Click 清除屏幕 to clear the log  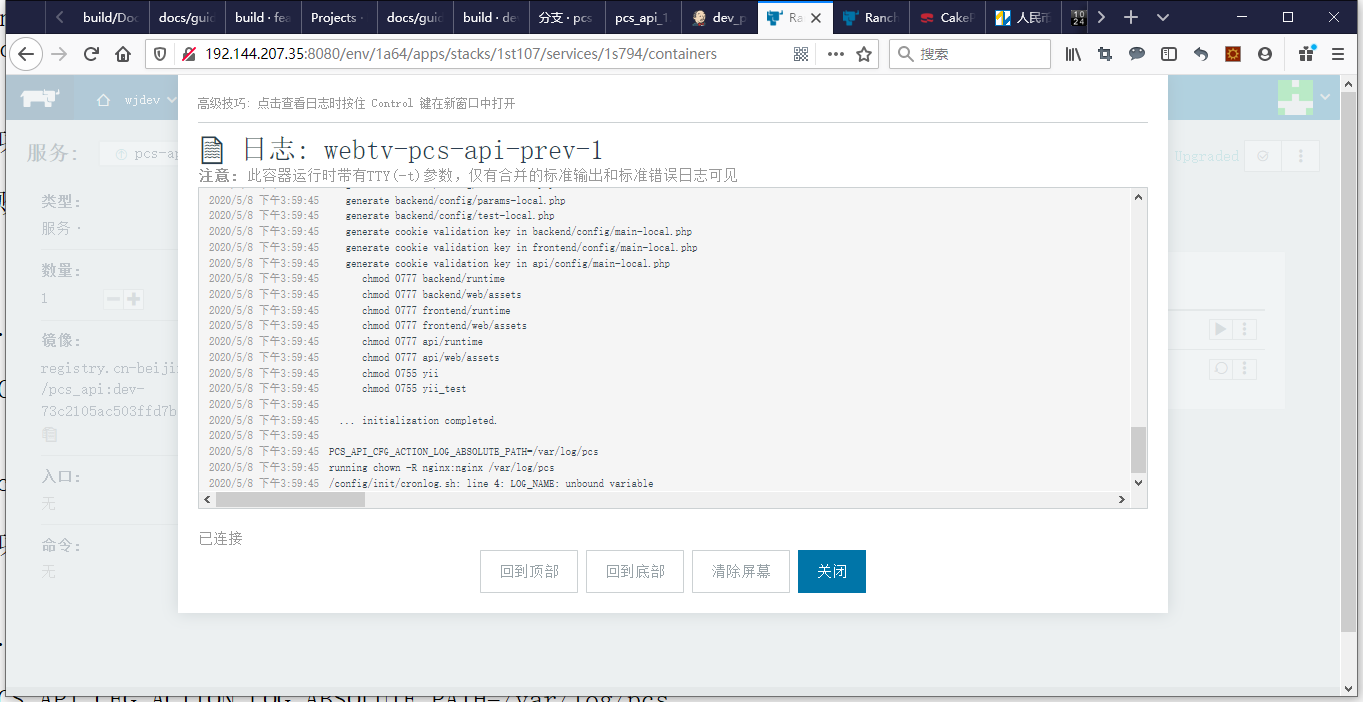(x=741, y=571)
